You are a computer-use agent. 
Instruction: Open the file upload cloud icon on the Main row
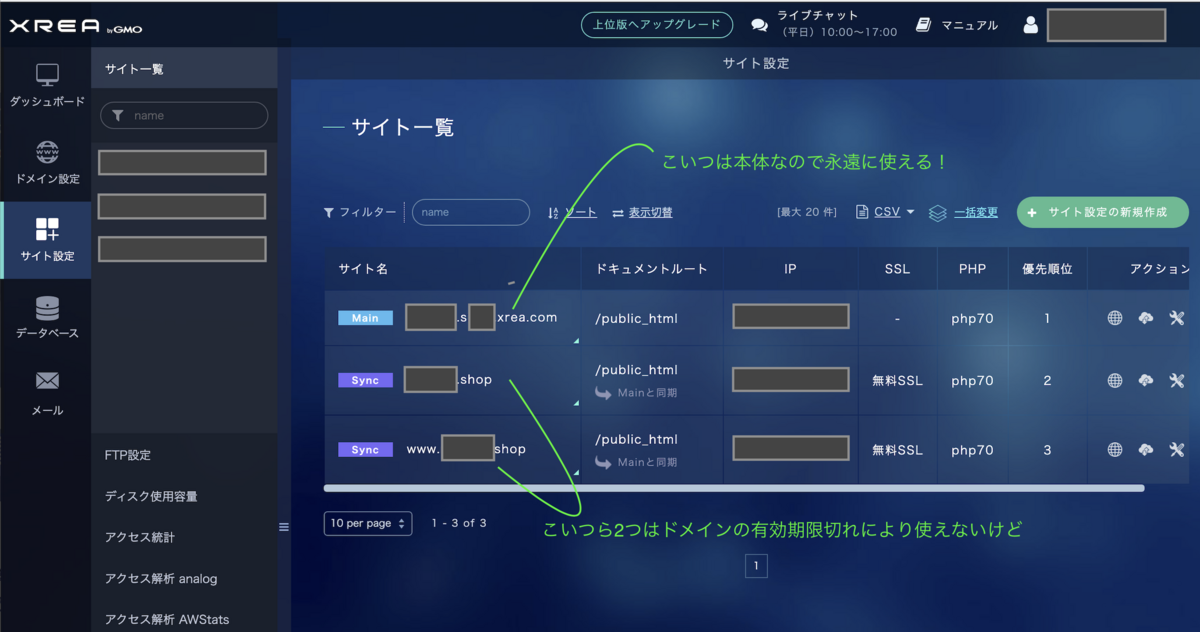pos(1145,318)
